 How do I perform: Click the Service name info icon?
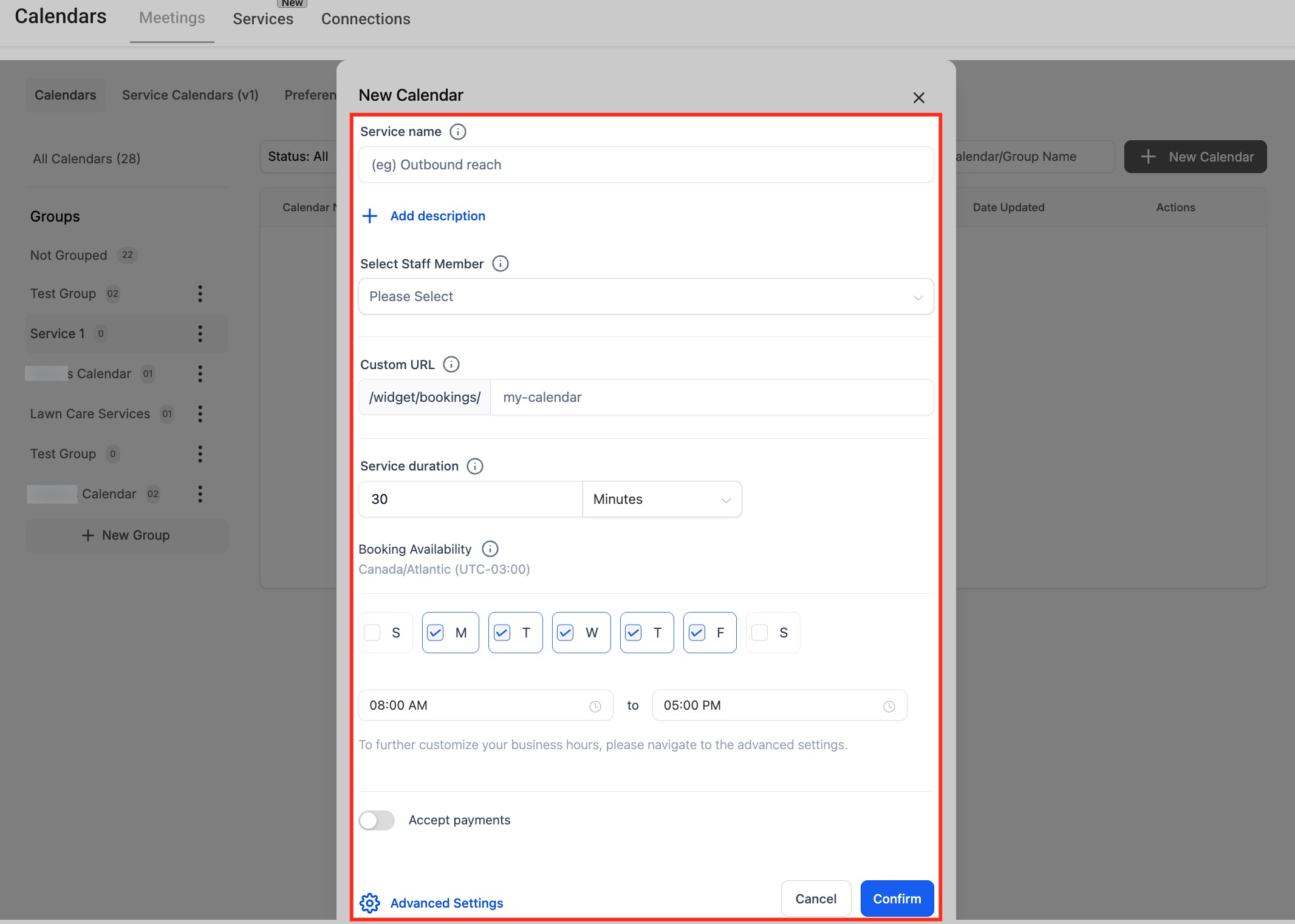[x=457, y=132]
